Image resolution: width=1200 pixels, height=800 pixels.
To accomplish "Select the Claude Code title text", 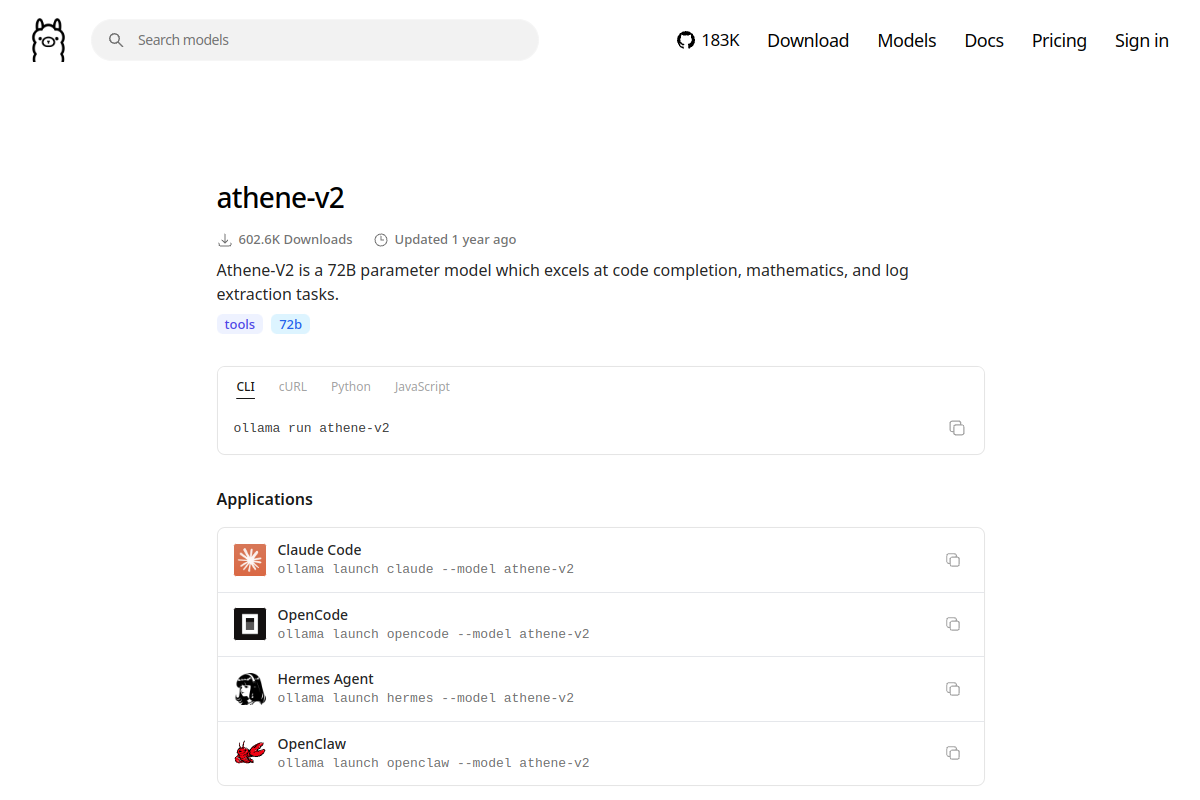I will coord(319,550).
